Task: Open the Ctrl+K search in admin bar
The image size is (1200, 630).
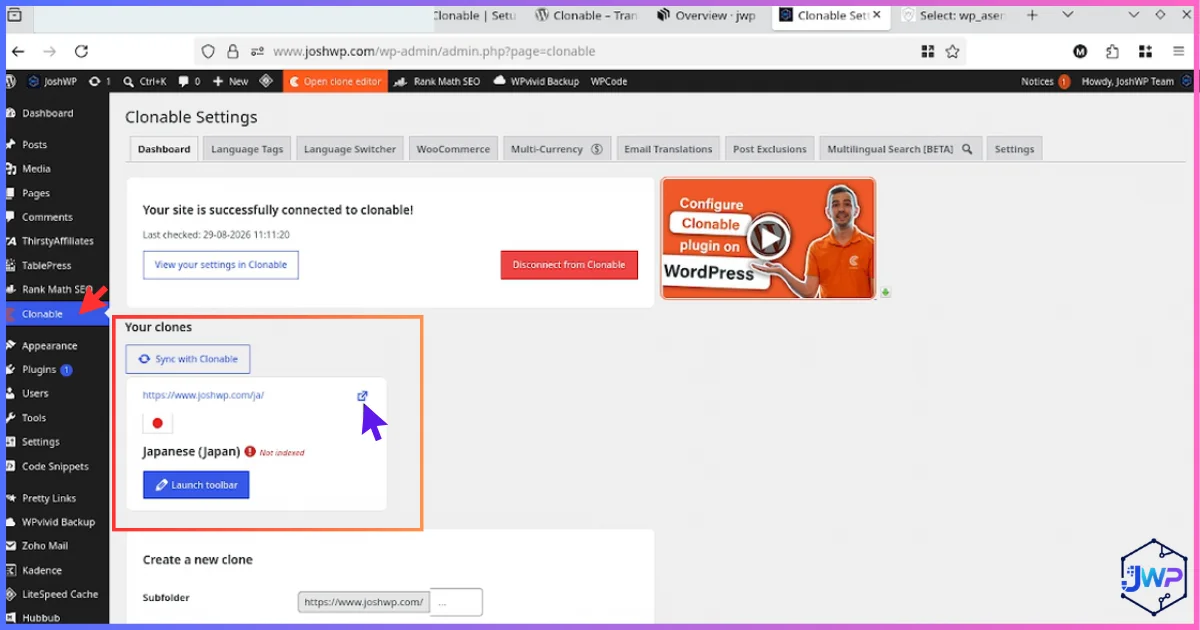Action: [x=144, y=81]
